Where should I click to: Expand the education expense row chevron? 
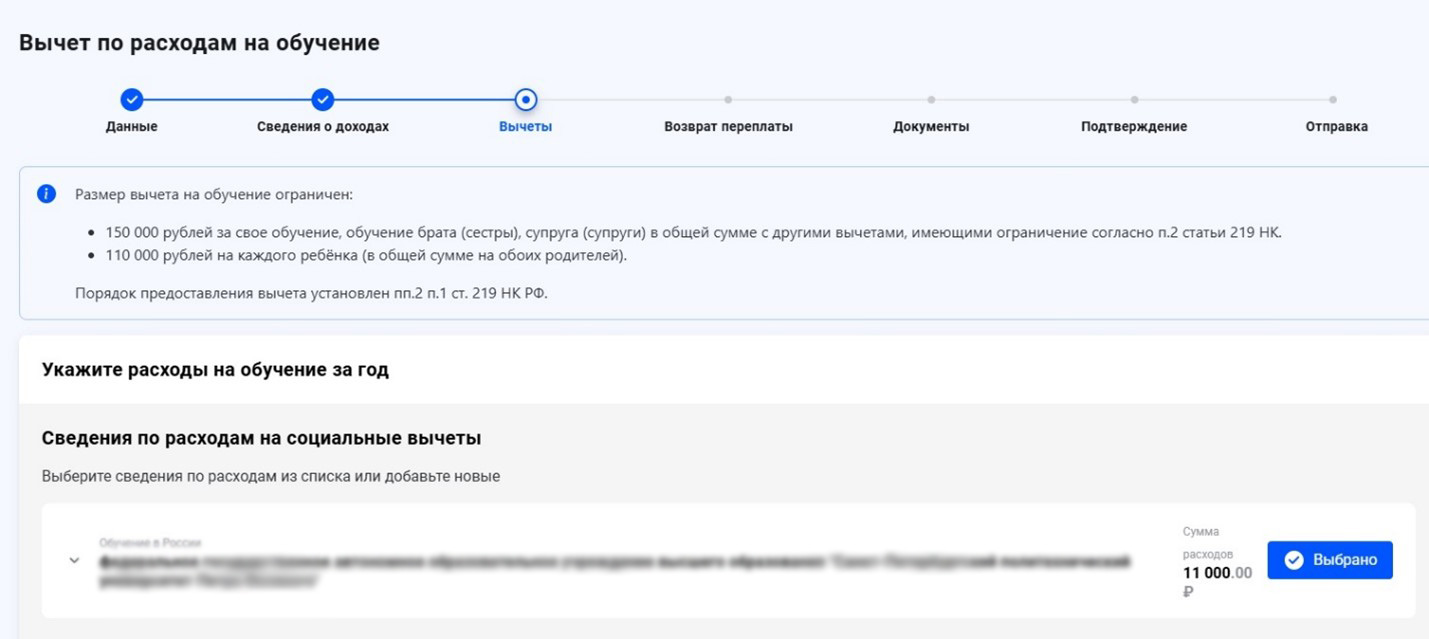click(x=74, y=561)
